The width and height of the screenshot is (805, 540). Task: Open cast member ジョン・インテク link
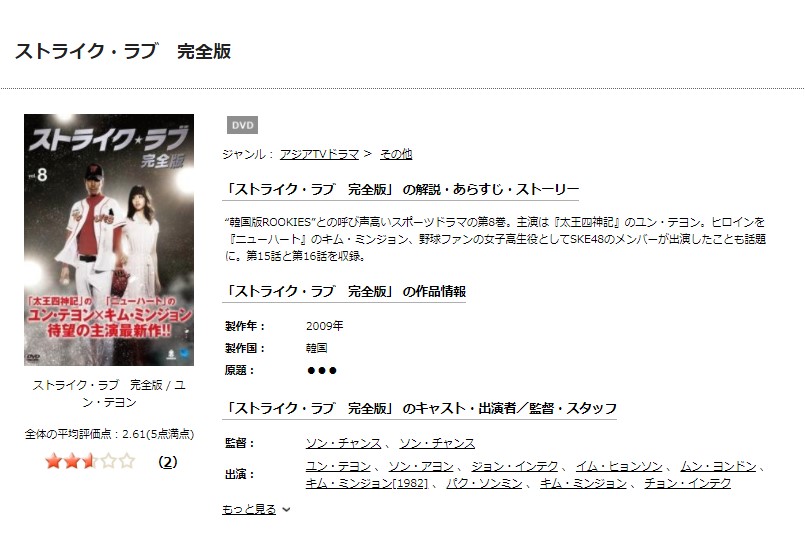(x=514, y=466)
